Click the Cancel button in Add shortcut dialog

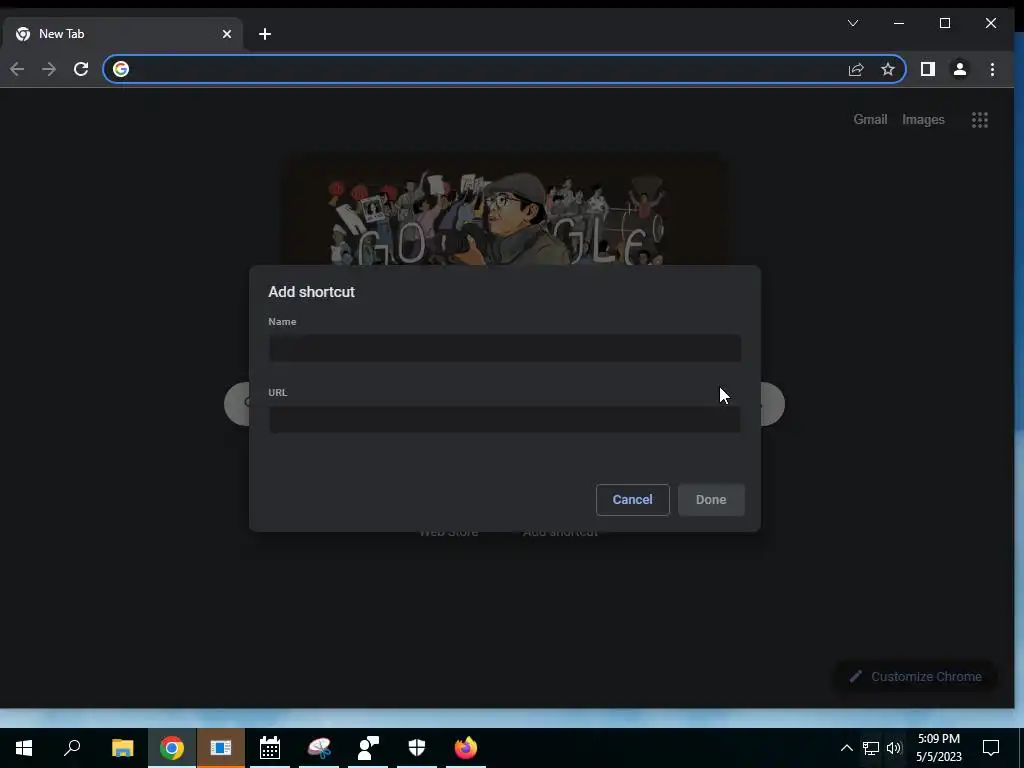tap(632, 500)
